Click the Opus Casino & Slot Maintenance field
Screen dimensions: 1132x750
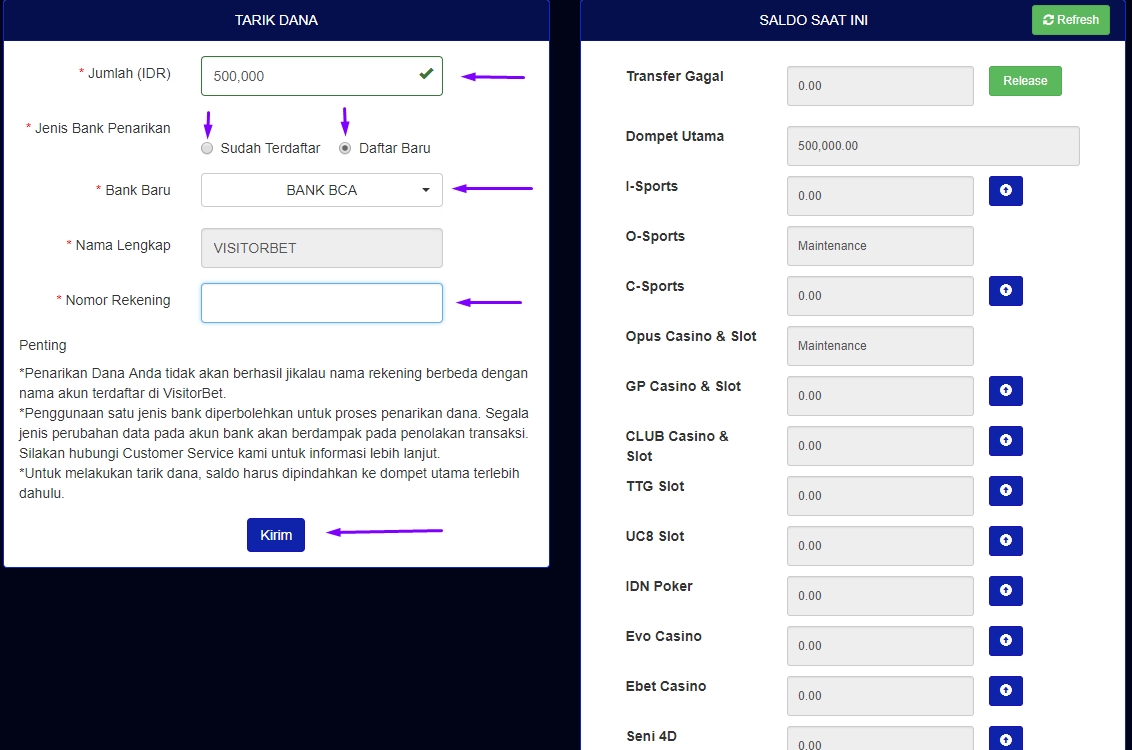880,346
